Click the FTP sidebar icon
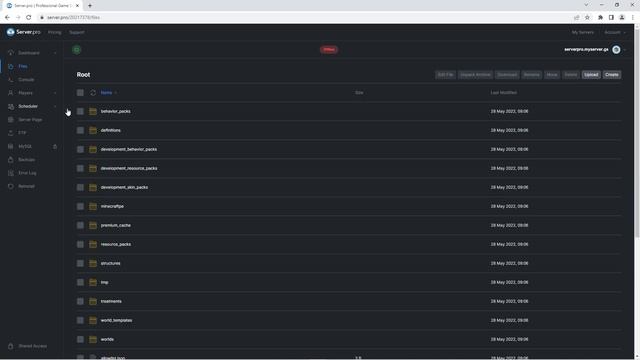640x360 pixels. pos(11,133)
